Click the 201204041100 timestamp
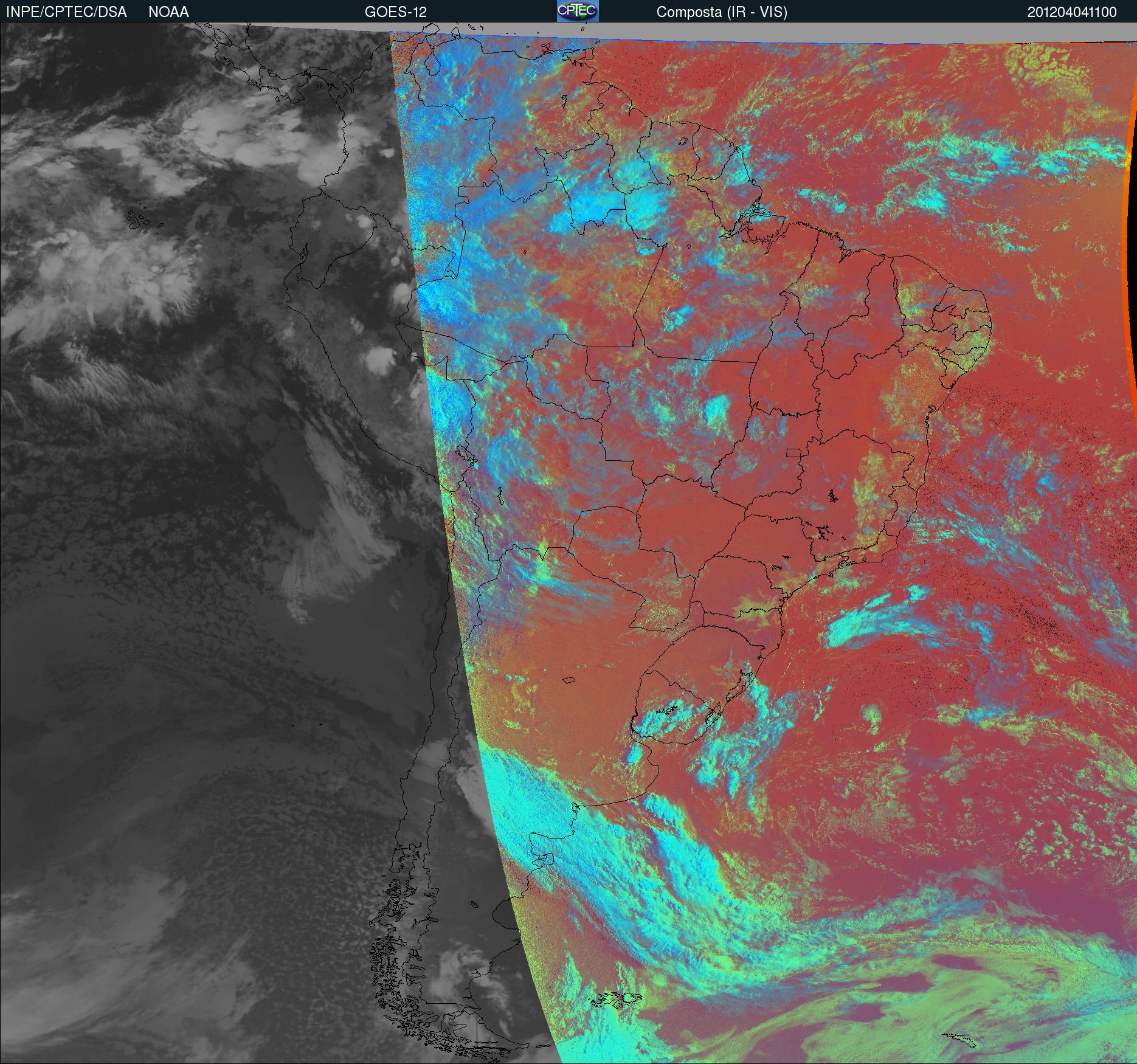Viewport: 1137px width, 1064px height. (x=1072, y=12)
